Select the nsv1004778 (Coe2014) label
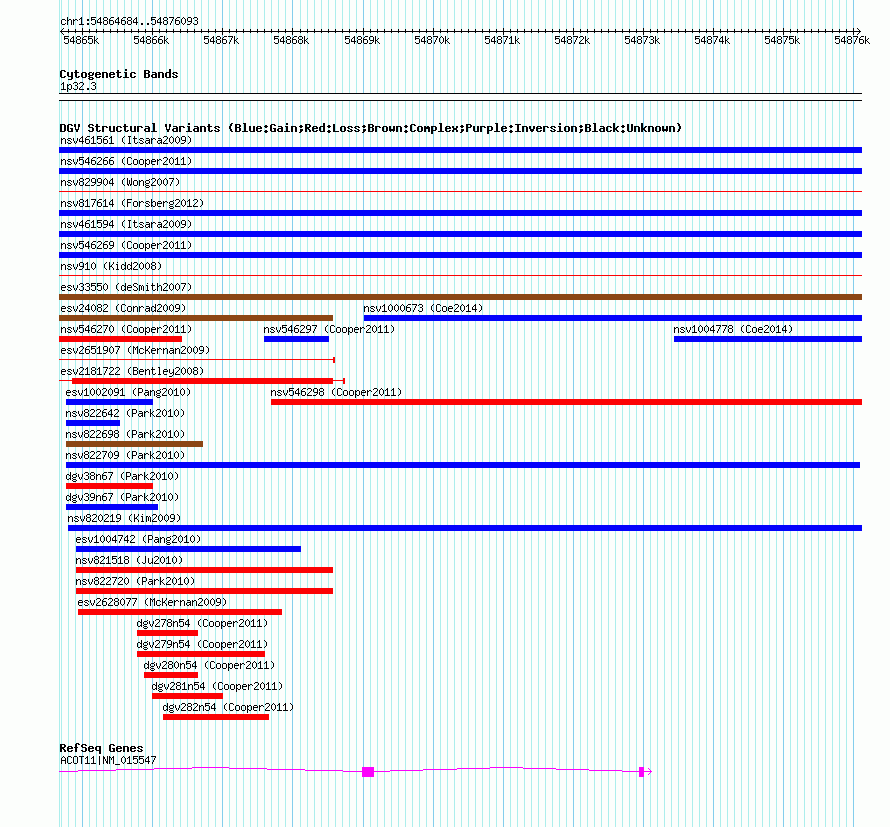 pos(733,329)
